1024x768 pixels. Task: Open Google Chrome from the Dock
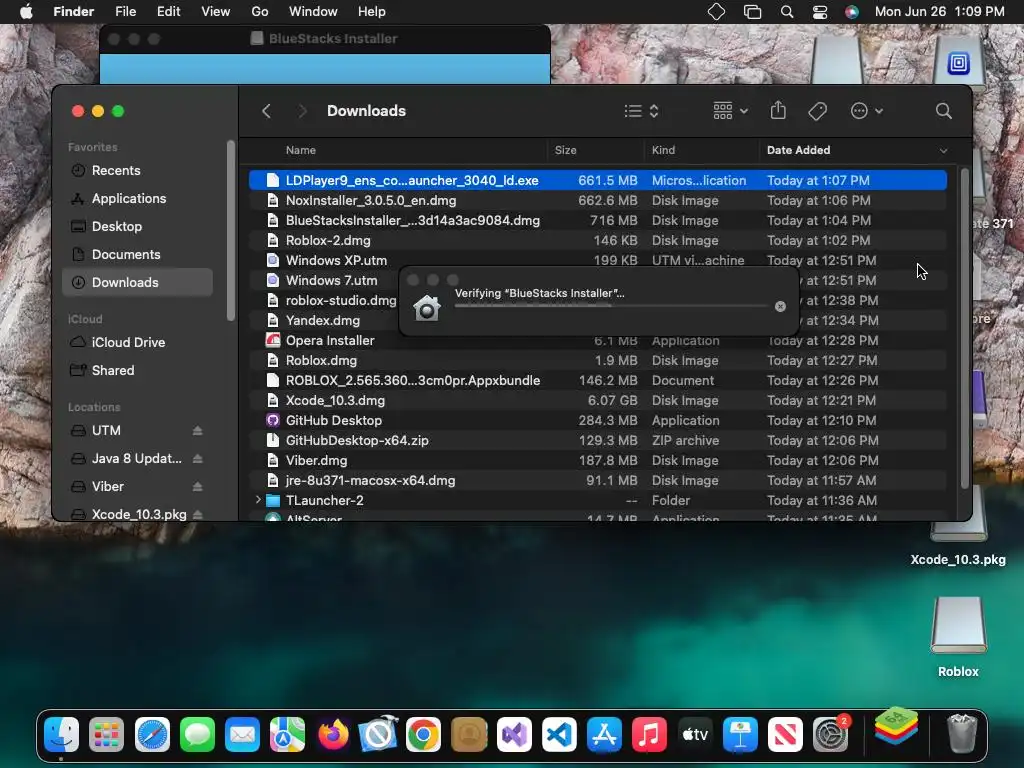[x=423, y=735]
